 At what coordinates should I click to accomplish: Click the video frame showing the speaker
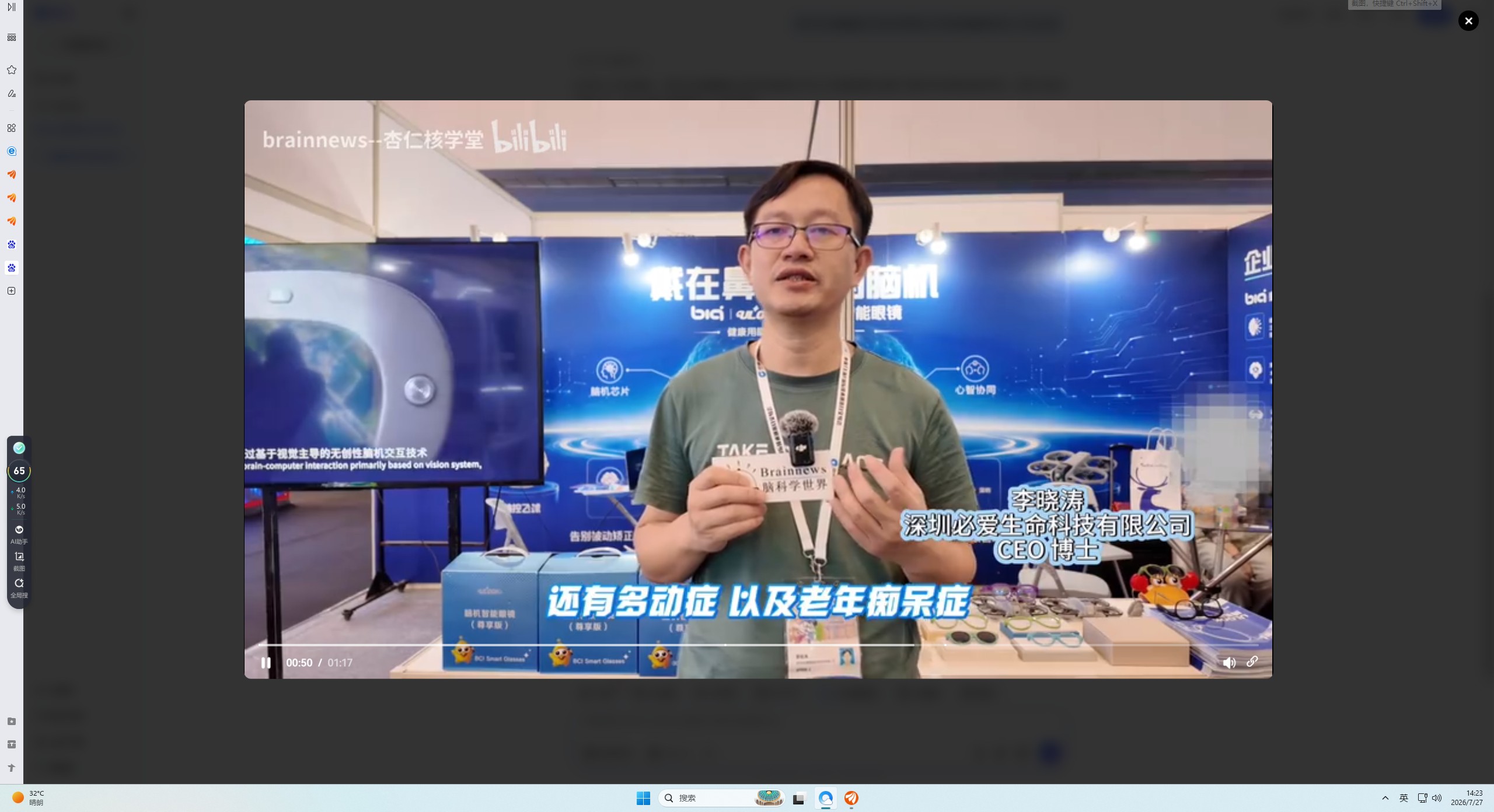pos(758,389)
